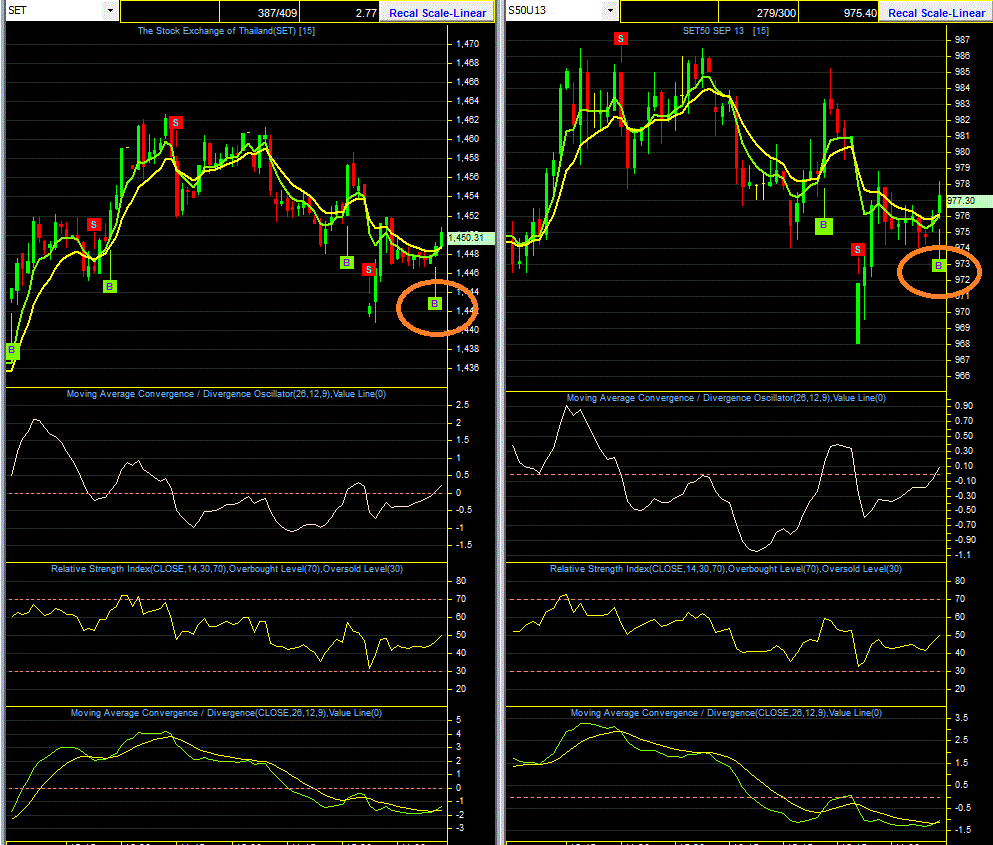Click Recal Scale-Linear on SET chart
993x845 pixels.
coord(437,13)
